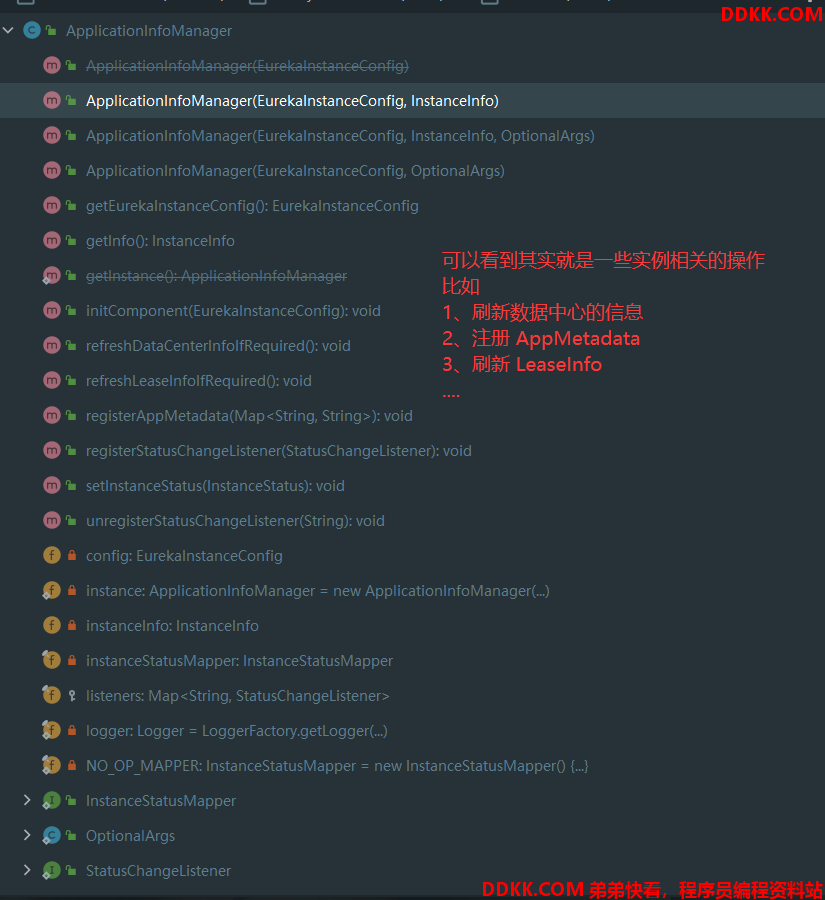Click field icon of instanceInfo
Screen dimensions: 825x900
click(52, 626)
